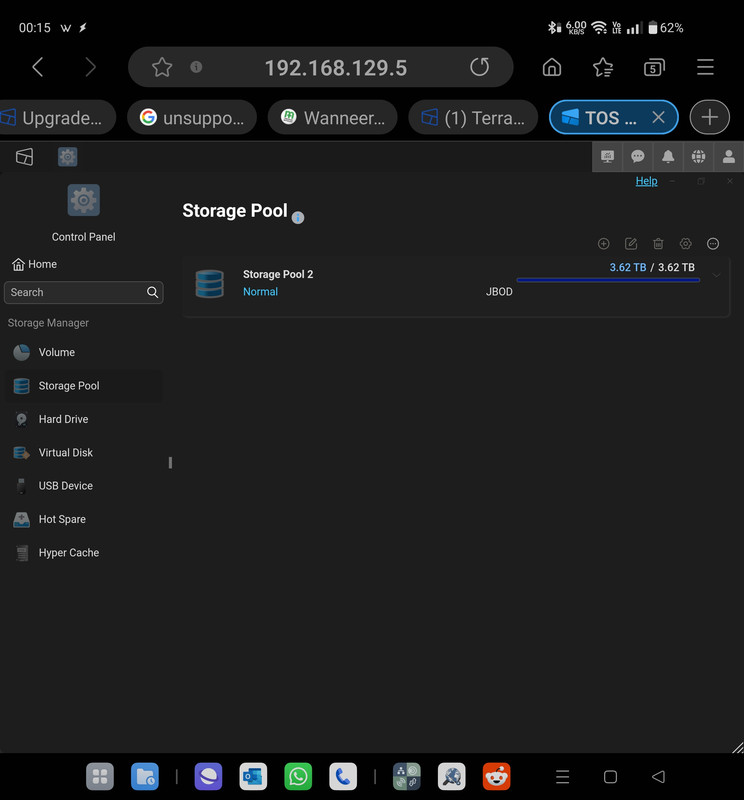Viewport: 744px width, 800px height.
Task: Open Hyper Cache section
Action: click(84, 553)
